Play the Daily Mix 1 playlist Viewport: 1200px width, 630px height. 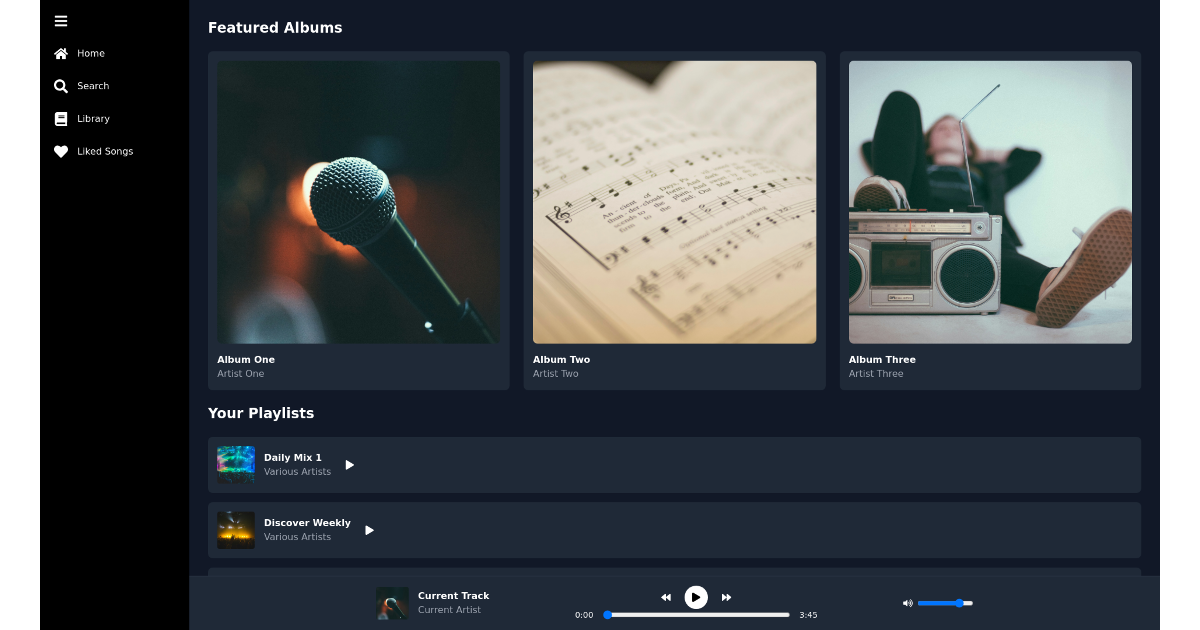click(x=349, y=464)
